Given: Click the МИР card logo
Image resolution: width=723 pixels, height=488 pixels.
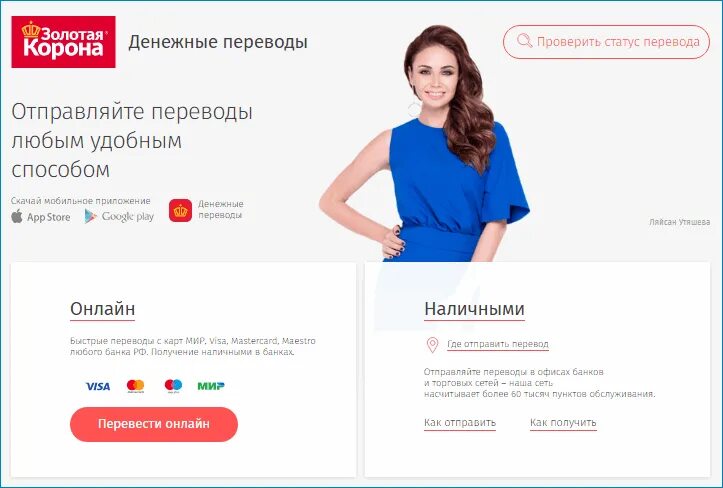Looking at the screenshot, I should 211,386.
